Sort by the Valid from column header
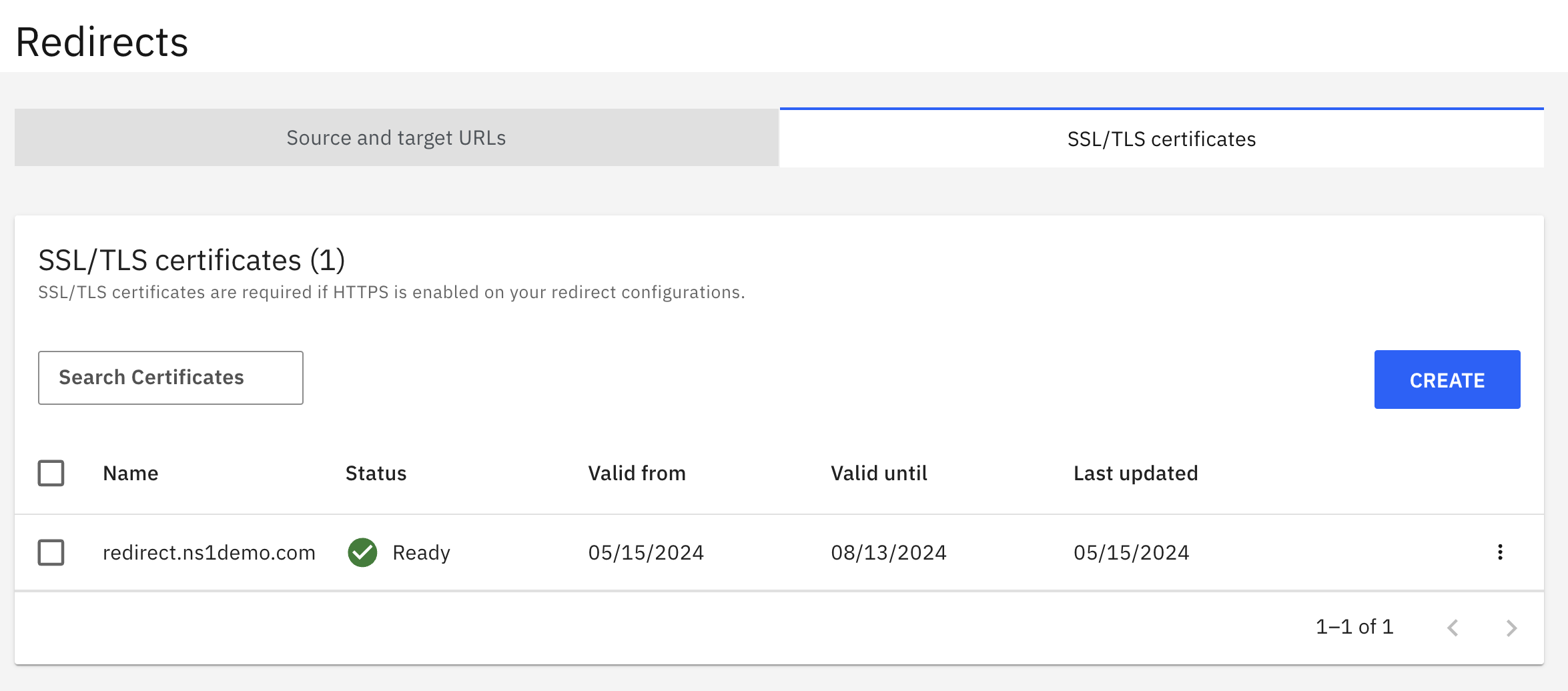 click(x=637, y=474)
